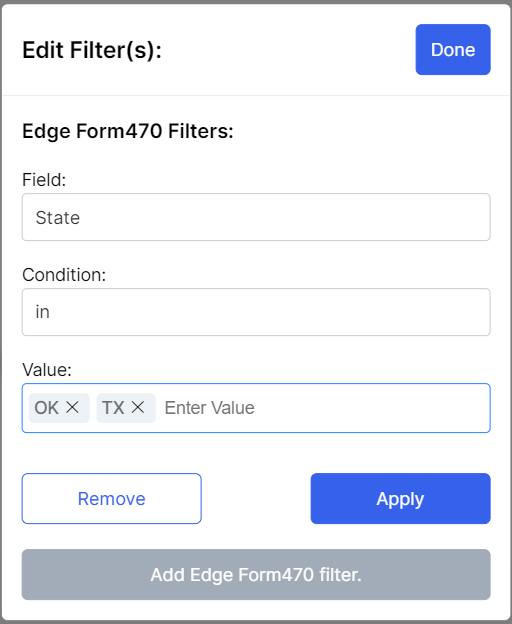This screenshot has height=624, width=512.
Task: Select the OK tag chip text
Action: pyautogui.click(x=47, y=408)
